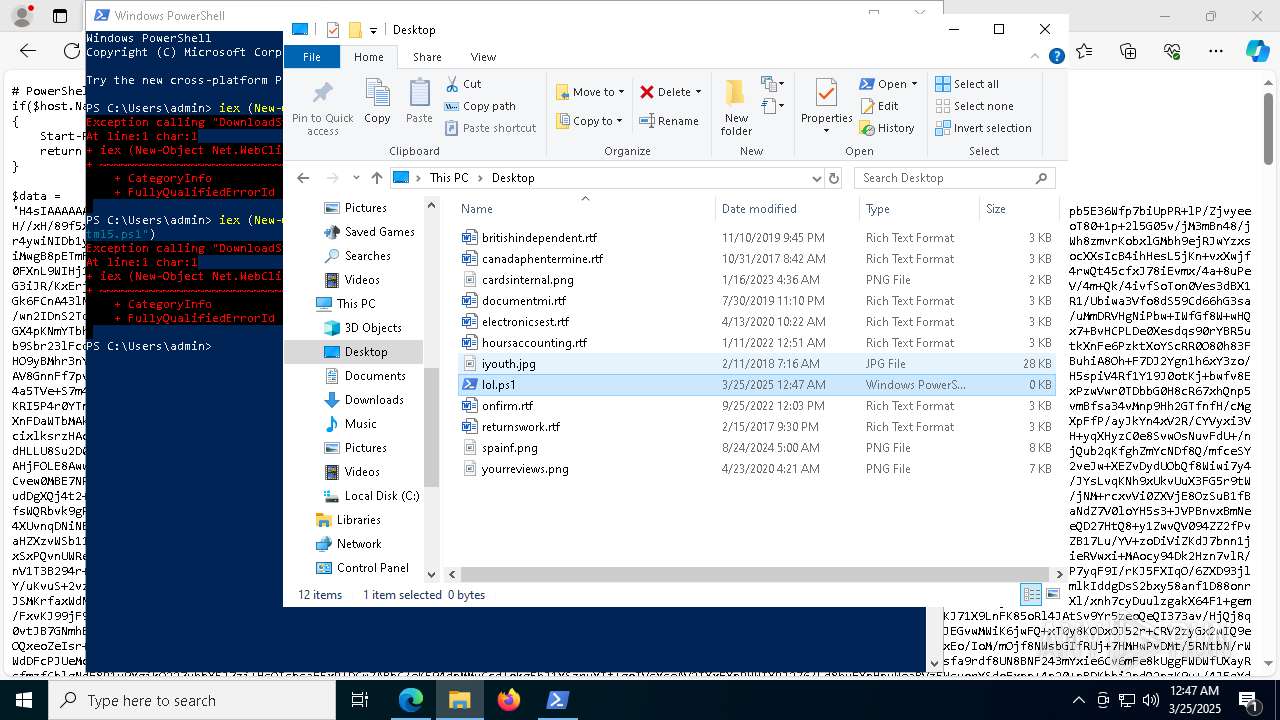Open Microsoft Edge from taskbar
1280x720 pixels.
411,700
